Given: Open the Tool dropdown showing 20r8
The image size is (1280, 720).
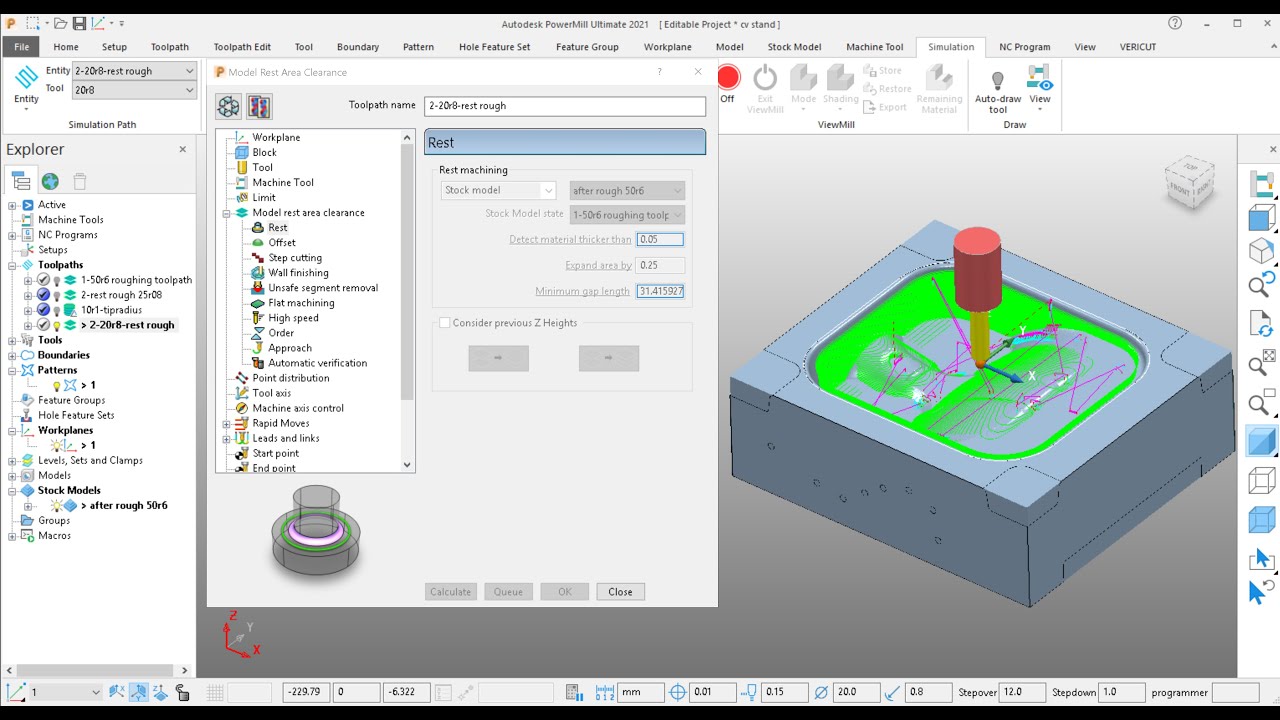Looking at the screenshot, I should point(134,90).
